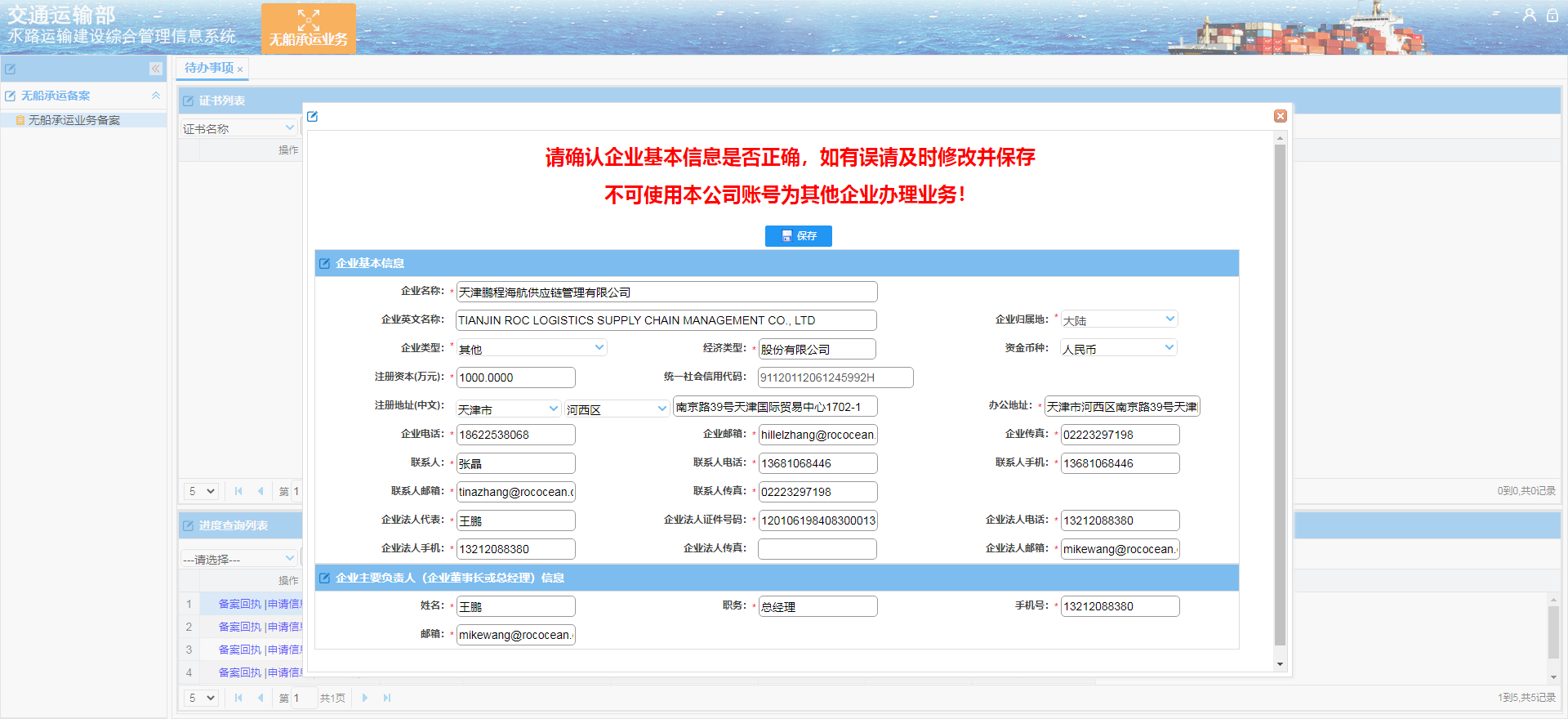Click edit icon at dialog top-left
The width and height of the screenshot is (1568, 719).
tap(312, 117)
